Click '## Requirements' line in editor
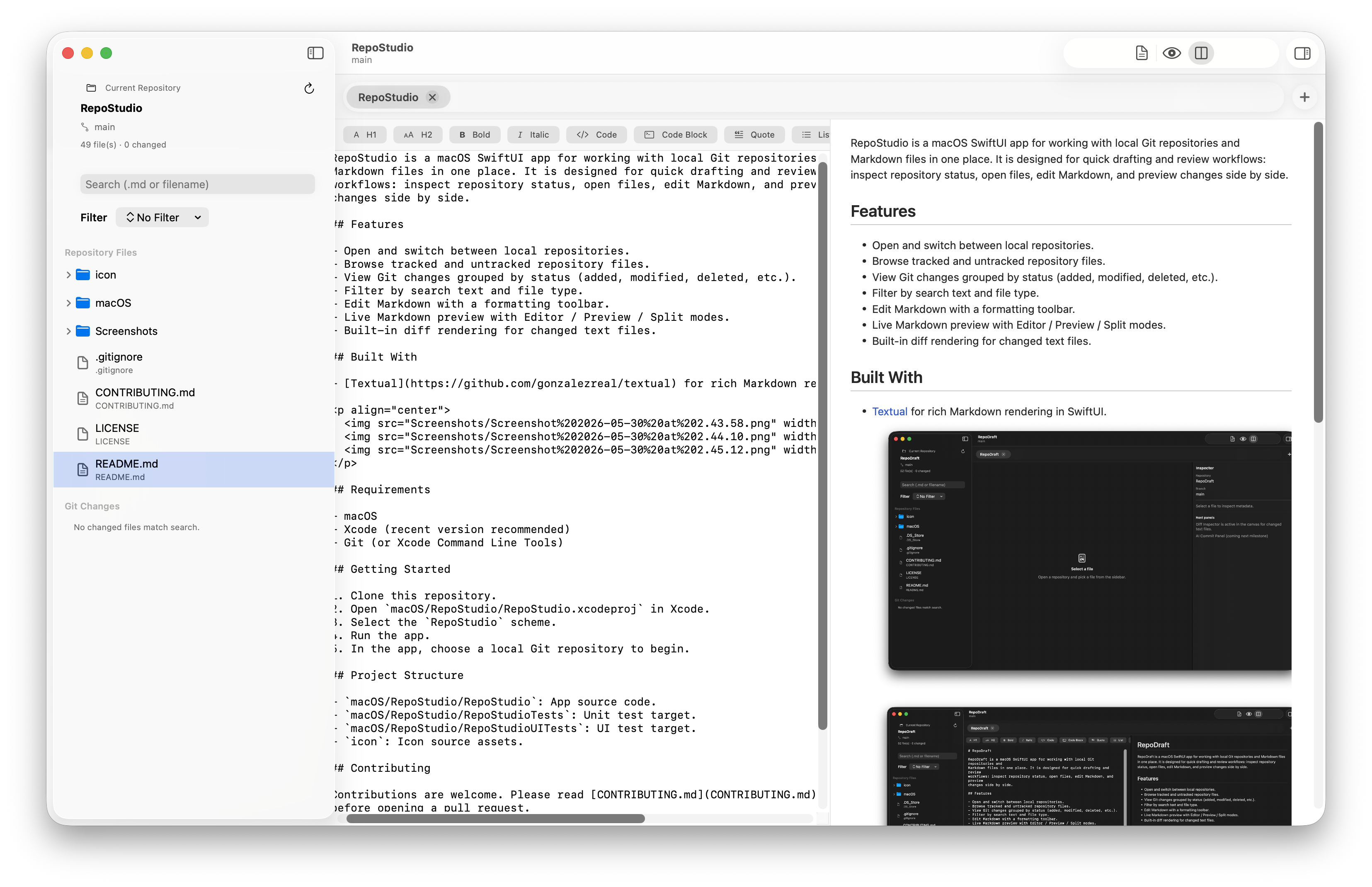The image size is (1372, 887). (383, 490)
